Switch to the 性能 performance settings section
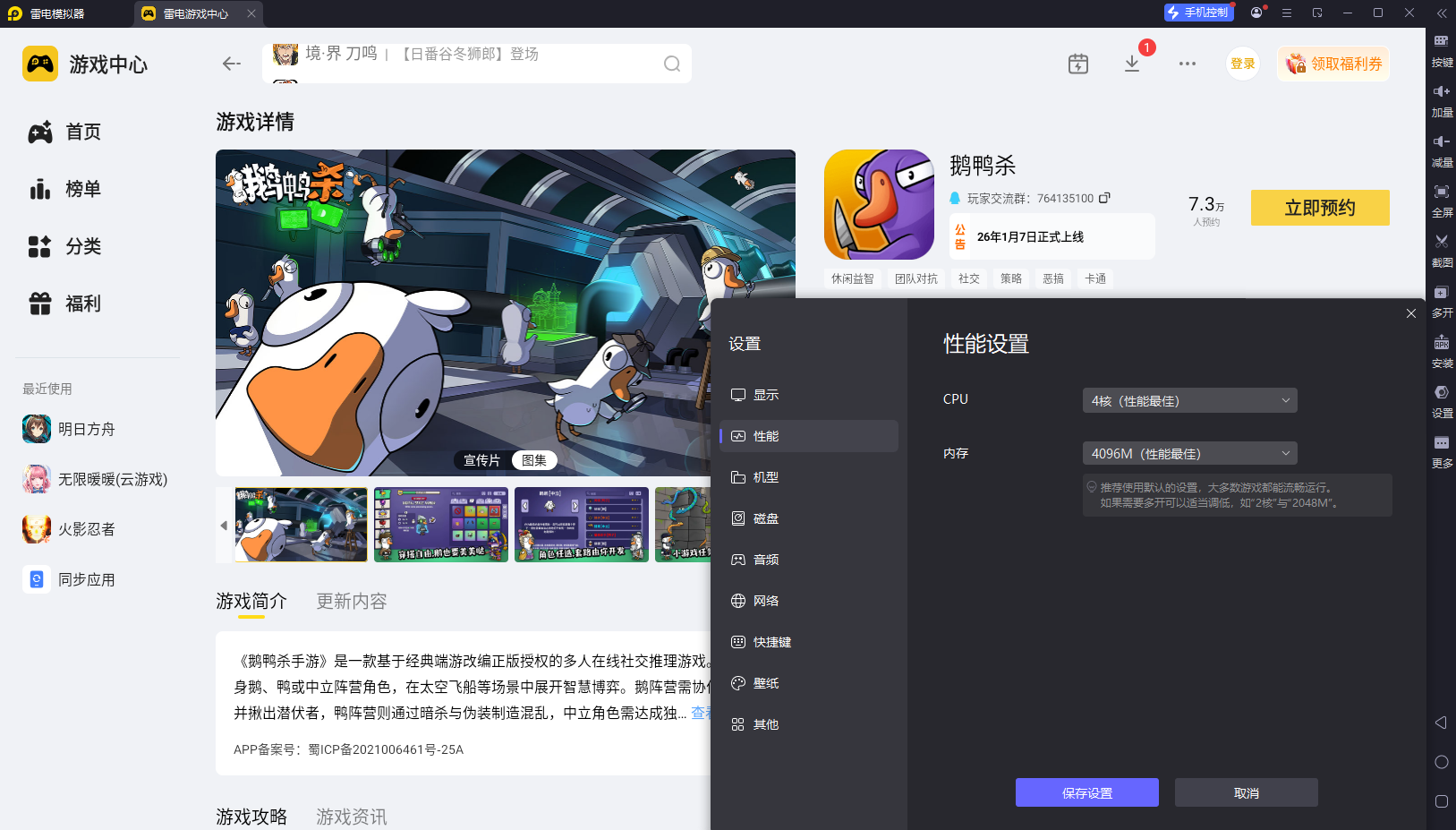Image resolution: width=1456 pixels, height=830 pixels. (807, 436)
